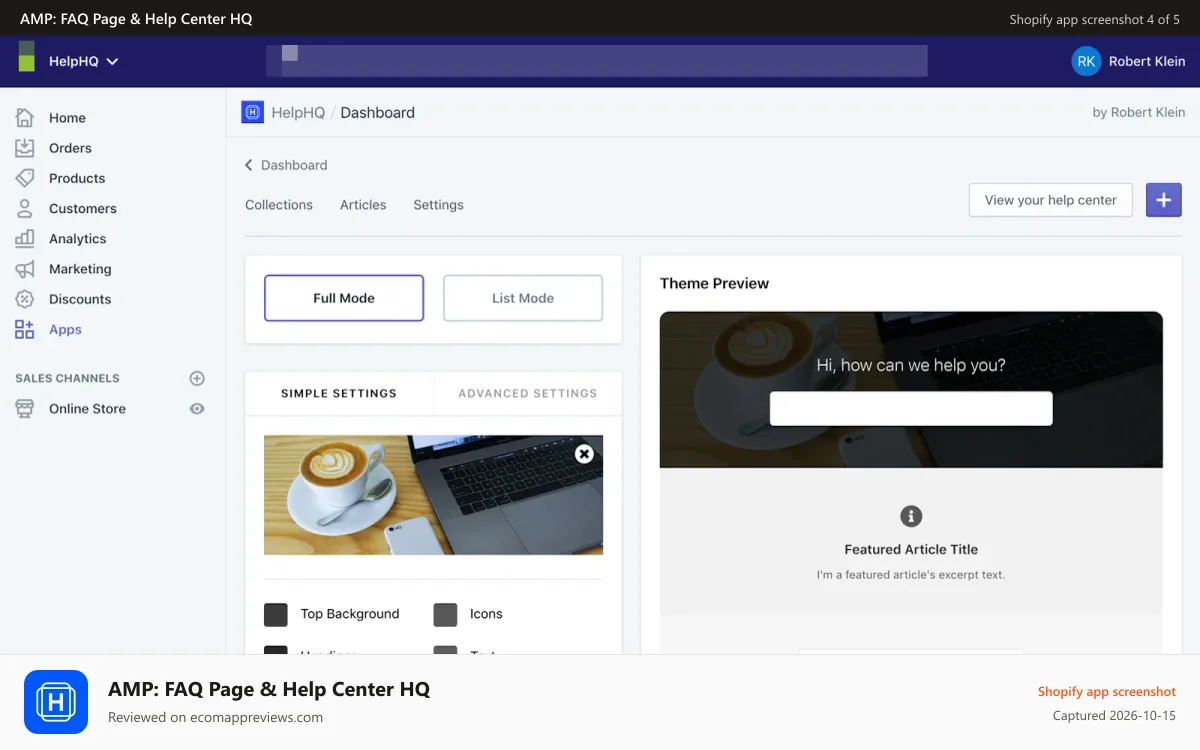Click View your help center button
This screenshot has height=750, width=1200.
[1051, 200]
